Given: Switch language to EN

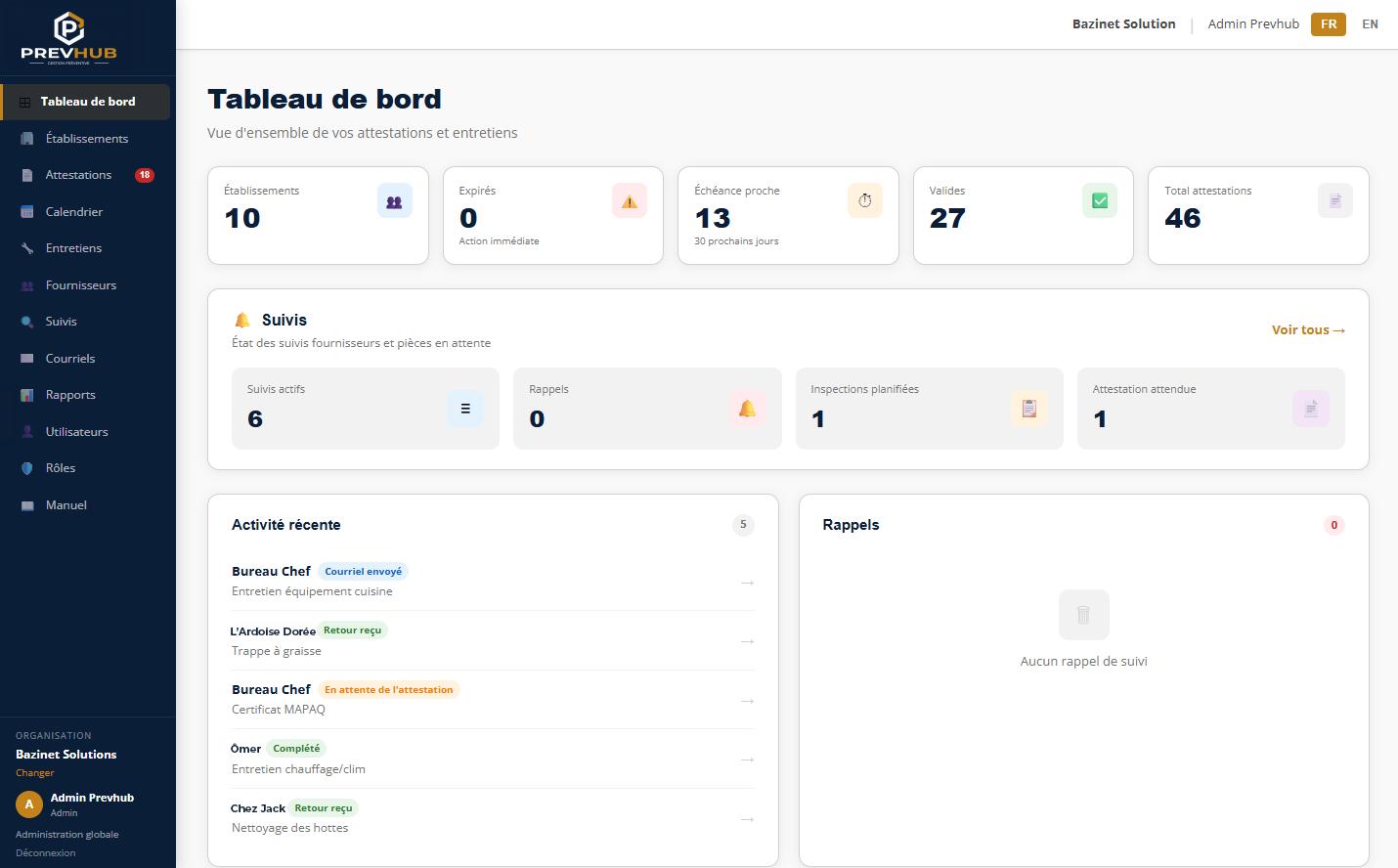Looking at the screenshot, I should 1370,24.
